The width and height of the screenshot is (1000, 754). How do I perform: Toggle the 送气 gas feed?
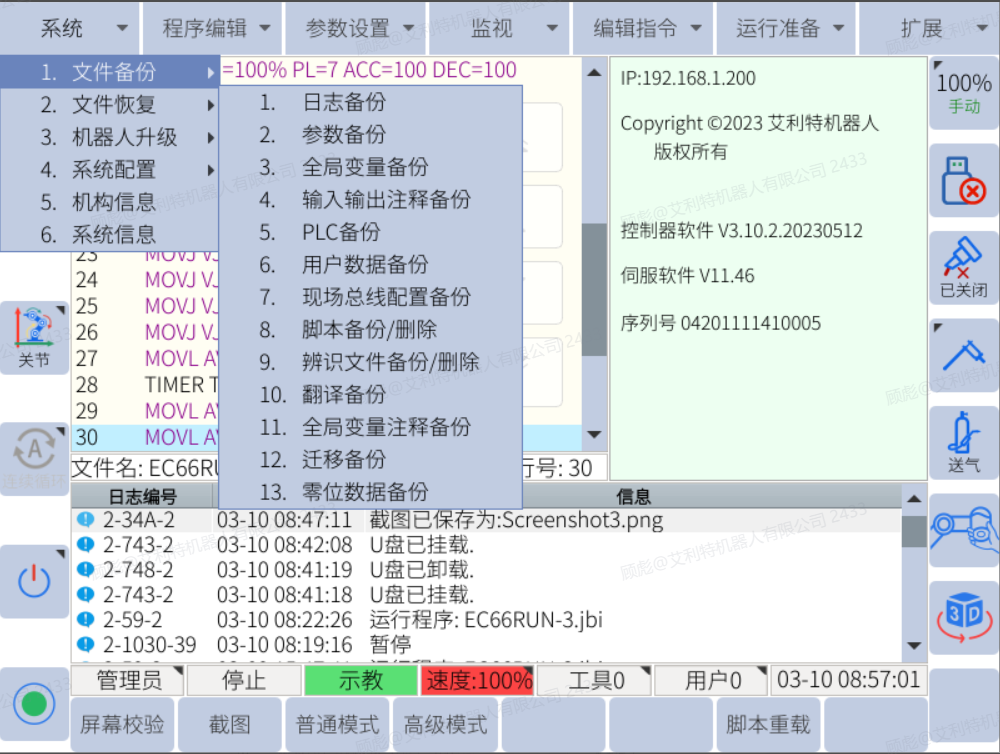(x=963, y=442)
